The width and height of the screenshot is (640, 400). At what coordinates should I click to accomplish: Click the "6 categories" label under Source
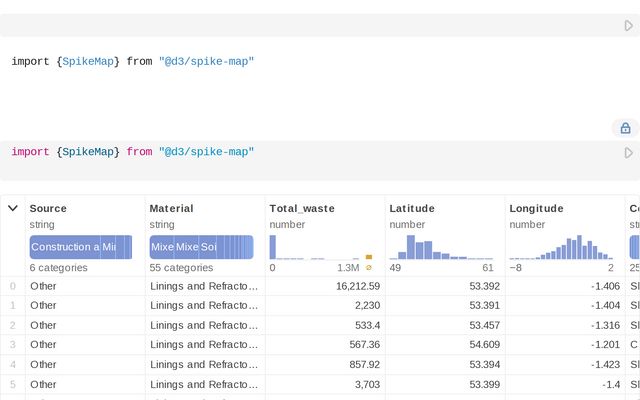[x=58, y=268]
